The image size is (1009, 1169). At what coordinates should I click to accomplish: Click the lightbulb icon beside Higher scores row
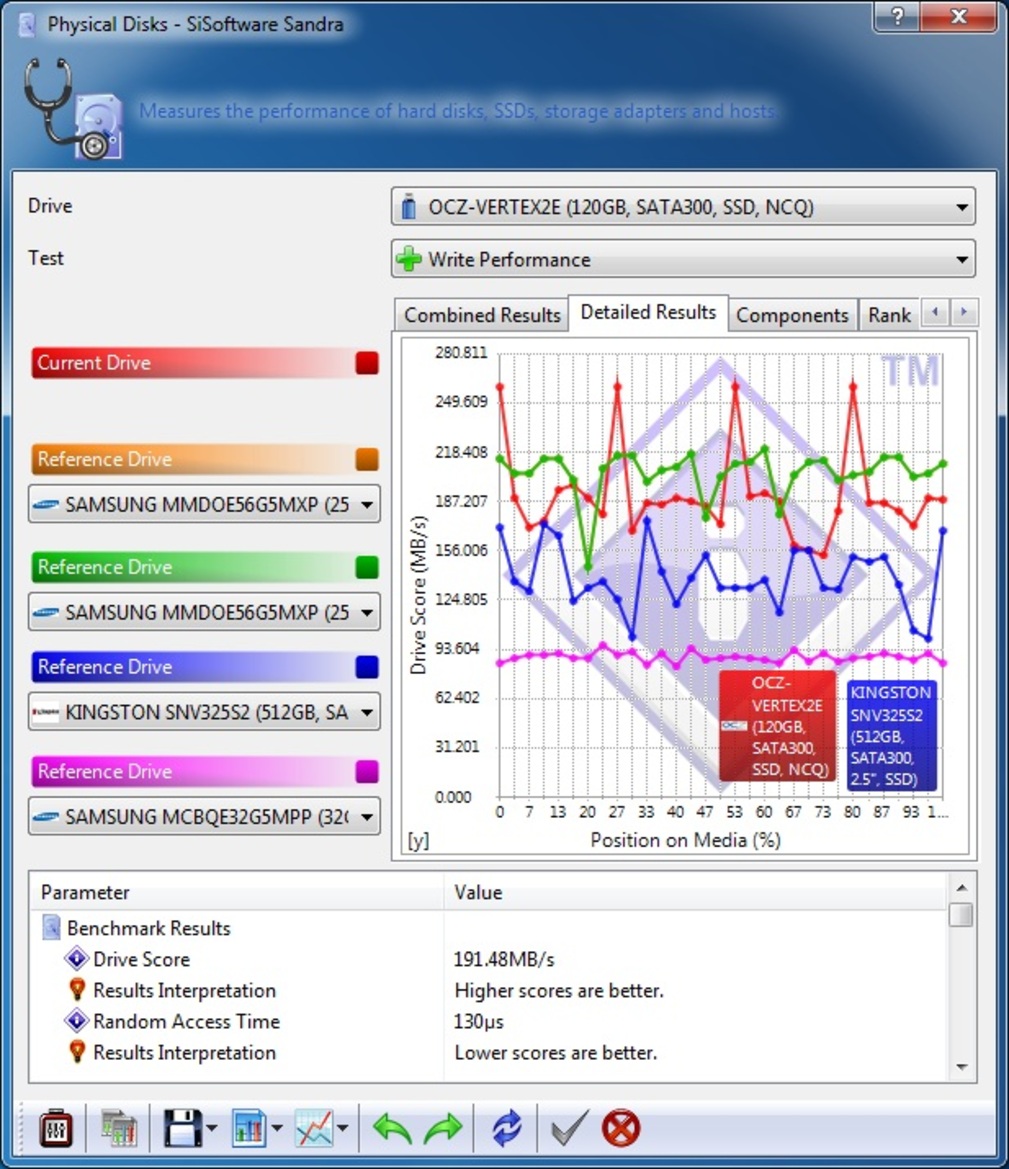pos(77,989)
